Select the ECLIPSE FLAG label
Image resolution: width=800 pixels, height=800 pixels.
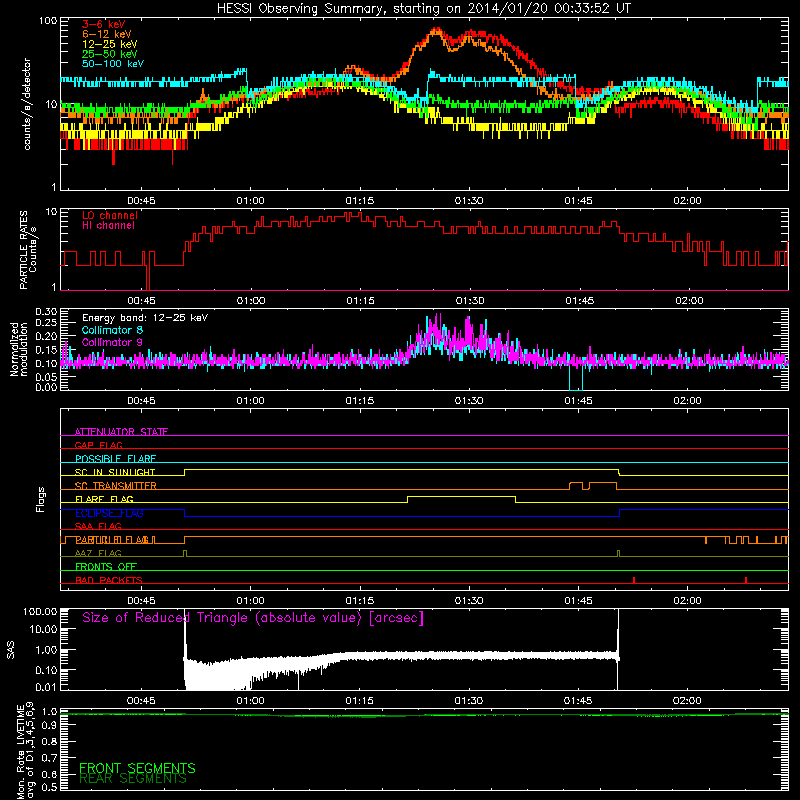[x=109, y=513]
